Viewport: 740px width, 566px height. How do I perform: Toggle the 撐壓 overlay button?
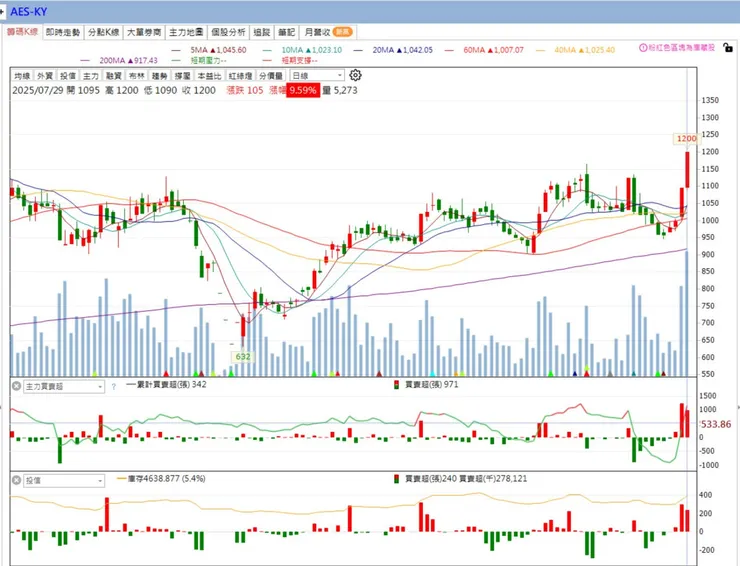182,76
